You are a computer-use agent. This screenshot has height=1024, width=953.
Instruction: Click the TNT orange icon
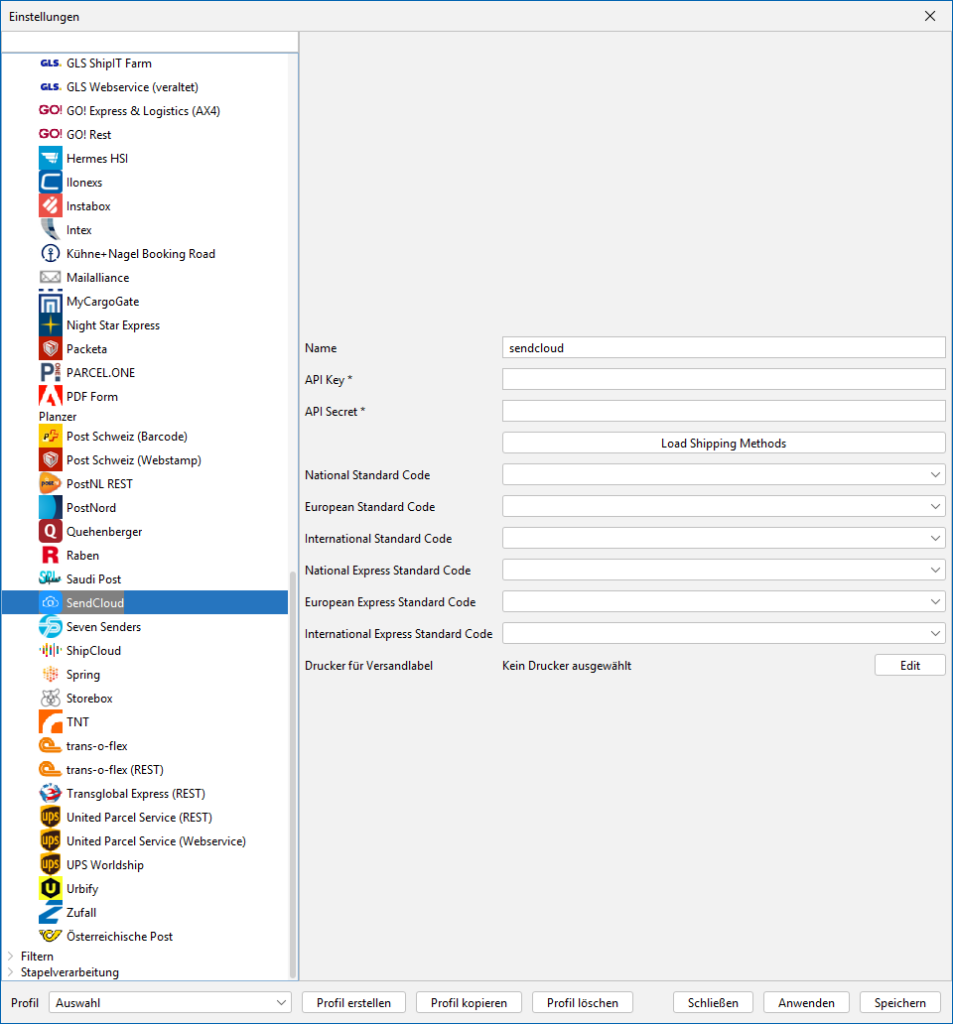[50, 722]
